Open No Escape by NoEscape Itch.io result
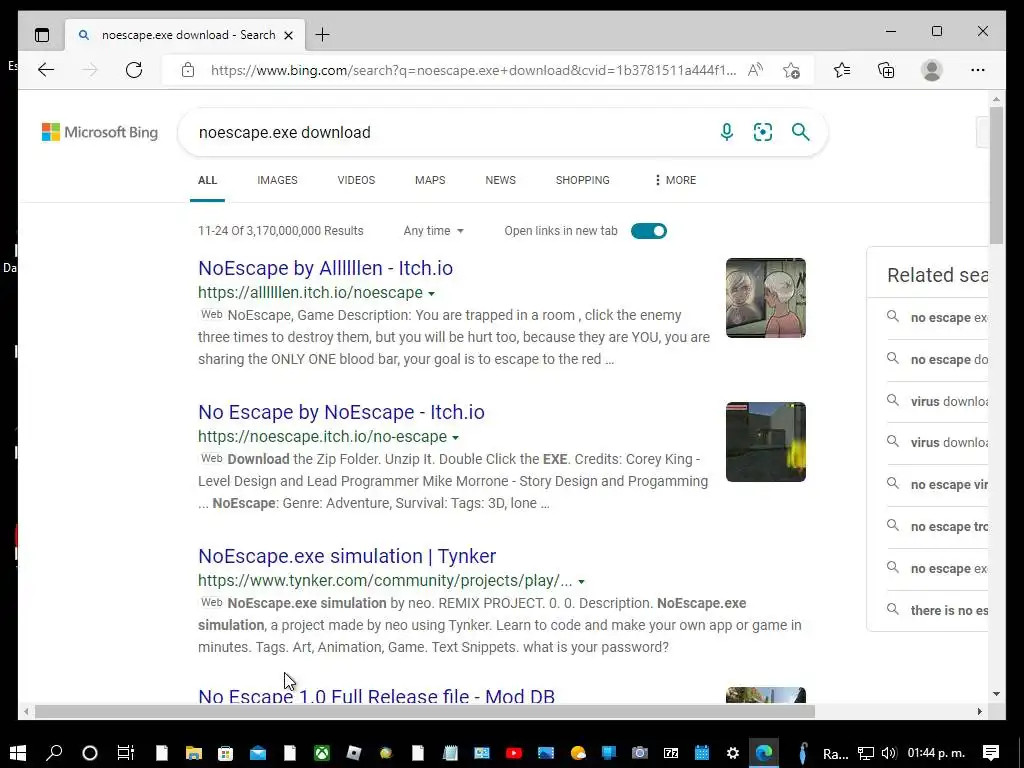 (342, 412)
